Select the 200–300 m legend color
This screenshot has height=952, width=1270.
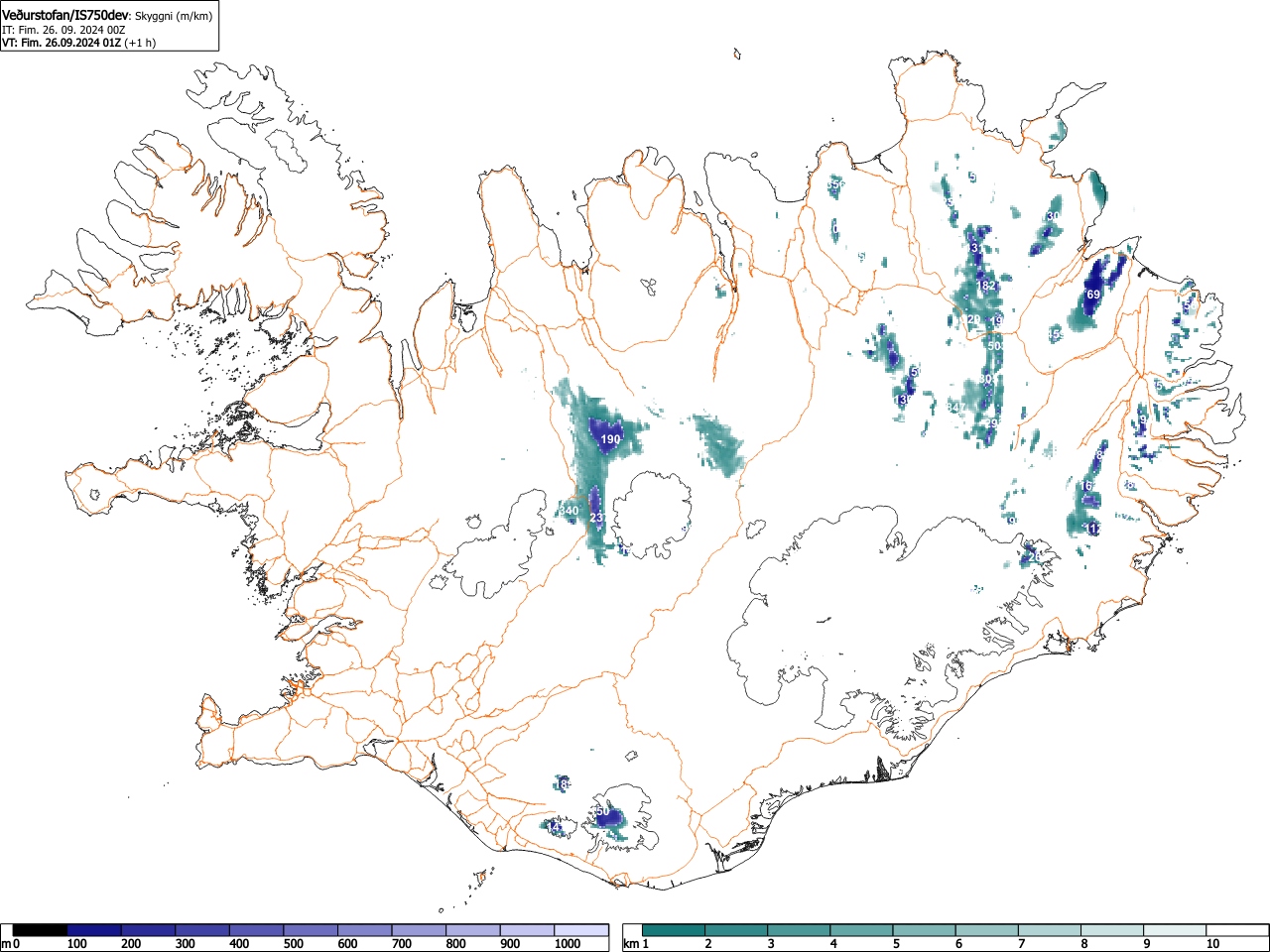pyautogui.click(x=149, y=930)
